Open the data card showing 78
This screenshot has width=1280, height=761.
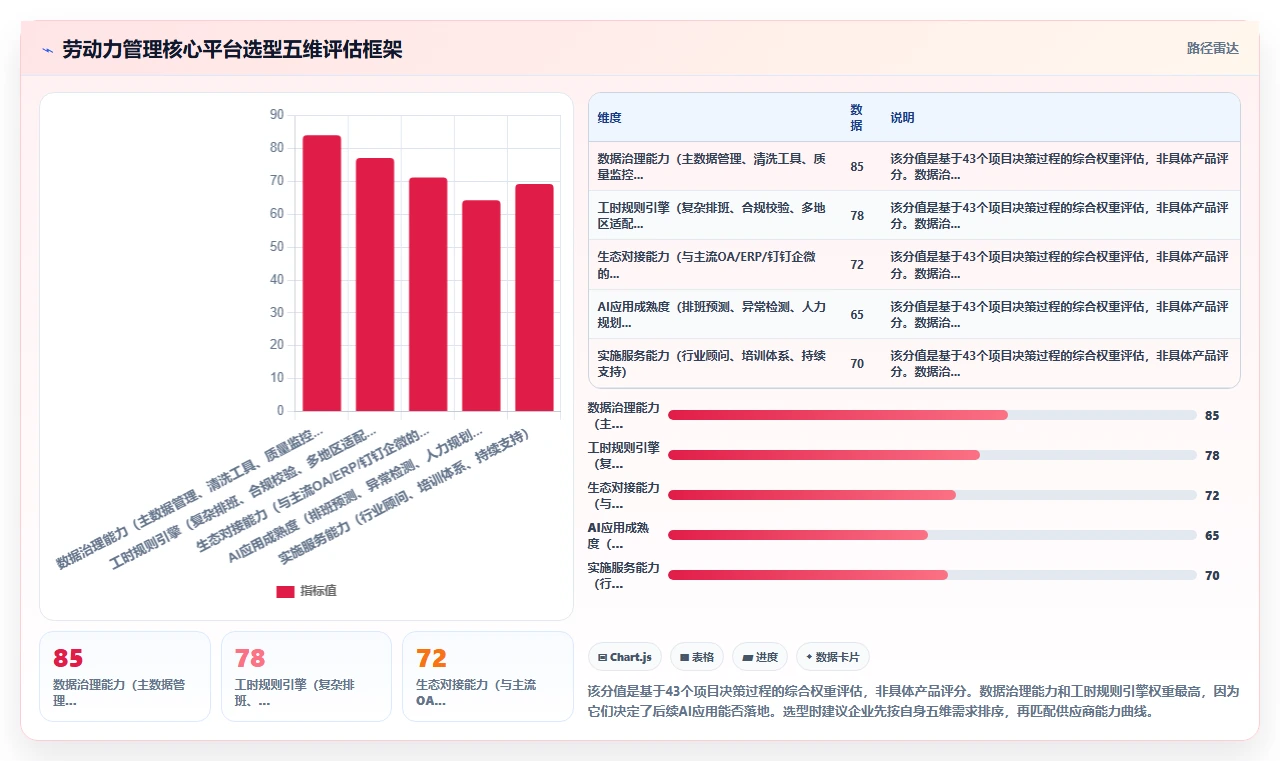[306, 676]
